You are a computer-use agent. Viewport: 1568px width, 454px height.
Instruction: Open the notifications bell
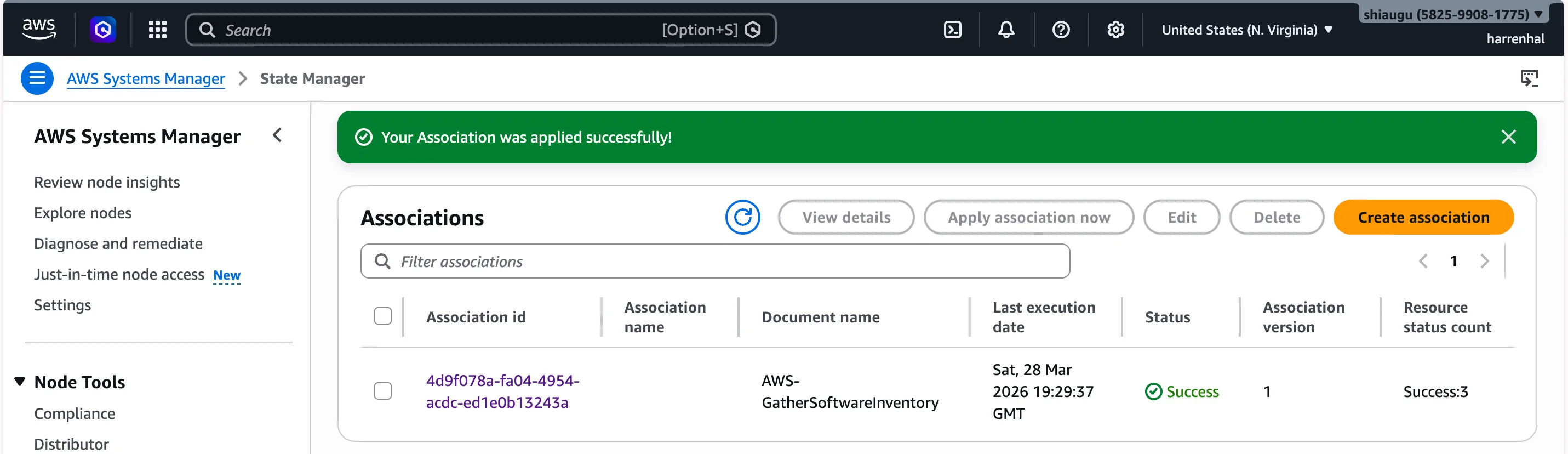[x=1006, y=30]
